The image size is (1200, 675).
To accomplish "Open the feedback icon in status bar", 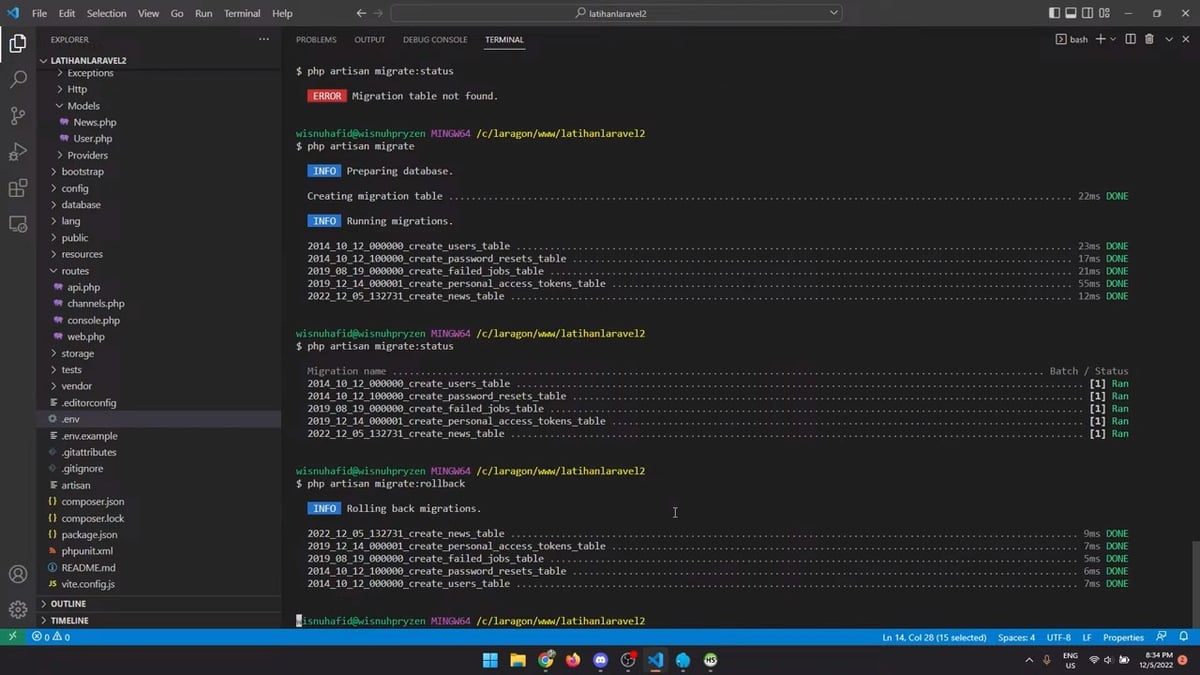I will click(1161, 637).
